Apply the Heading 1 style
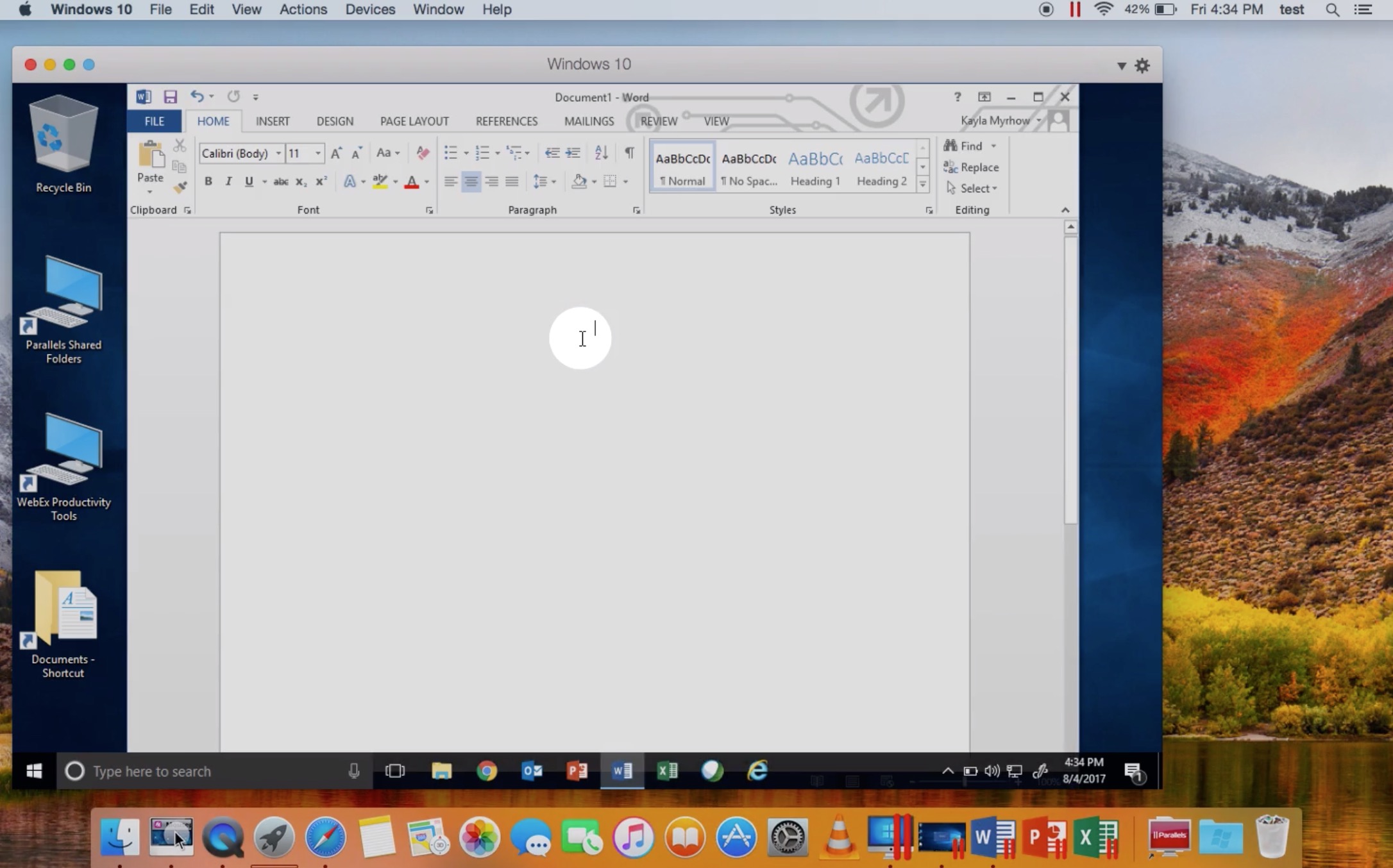The height and width of the screenshot is (868, 1393). [x=815, y=167]
